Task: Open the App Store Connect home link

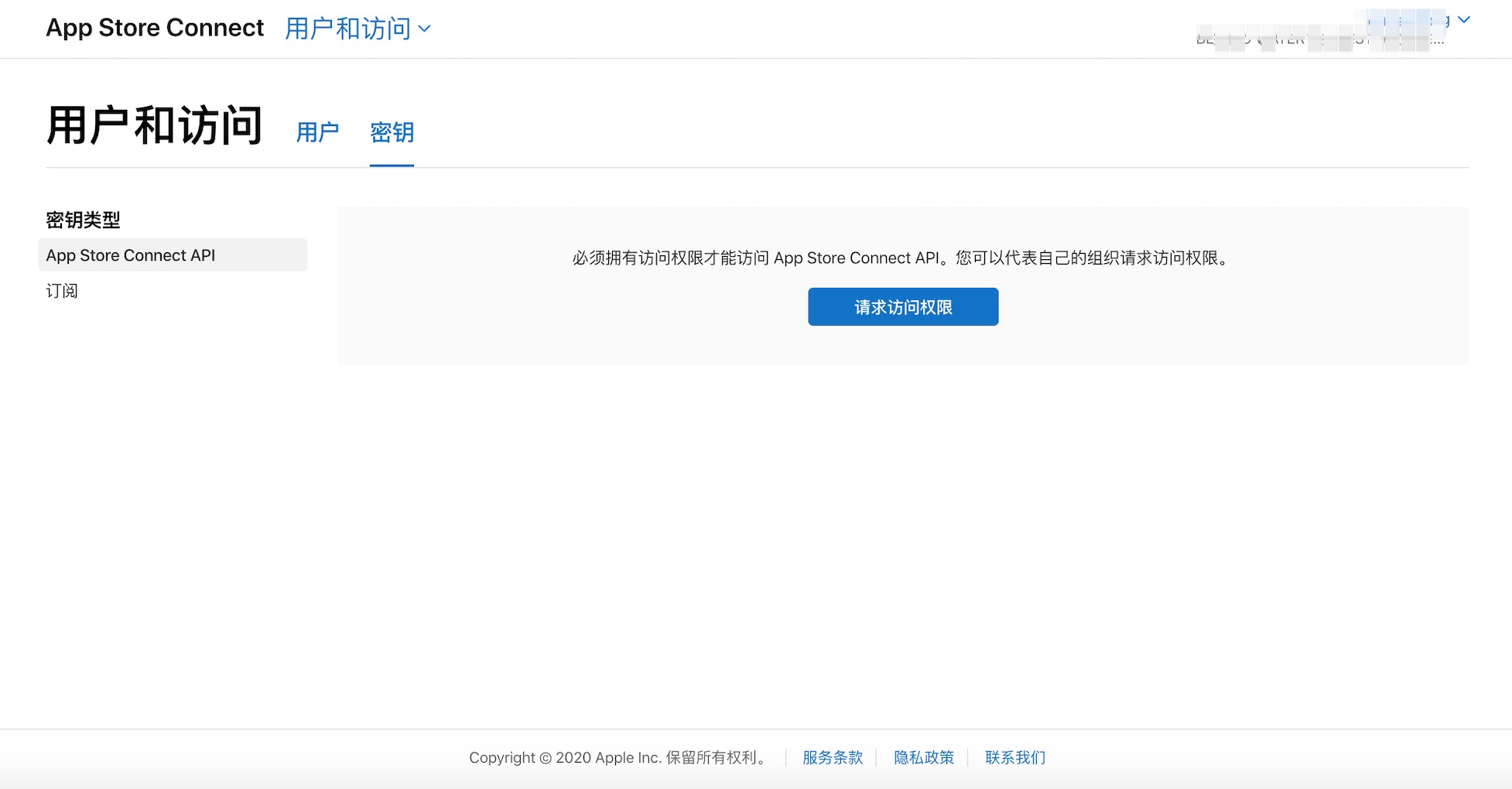Action: [155, 28]
